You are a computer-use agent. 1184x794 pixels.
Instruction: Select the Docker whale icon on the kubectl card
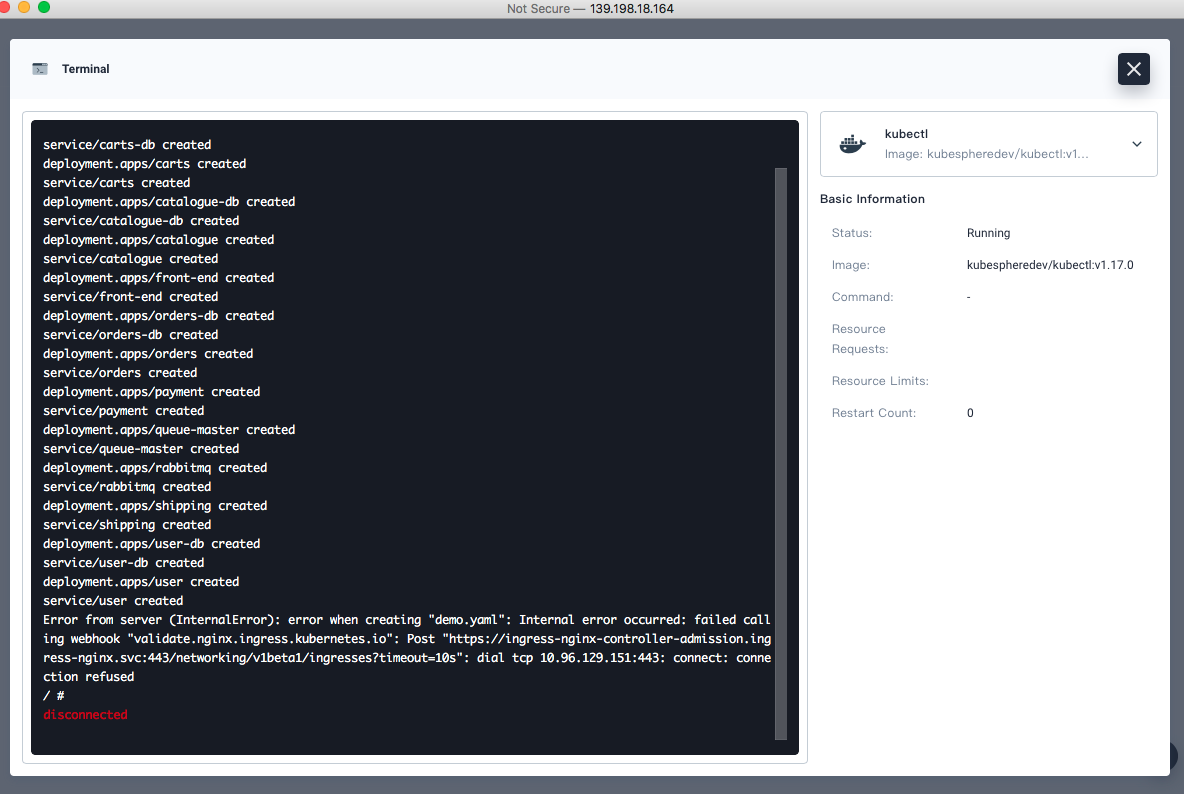click(851, 143)
